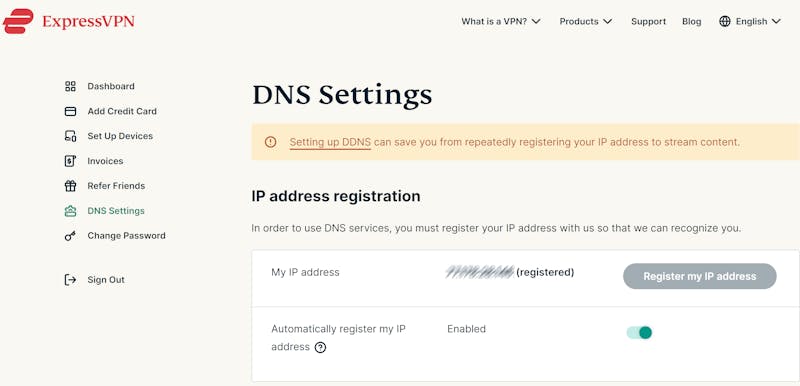Viewport: 800px width, 386px height.
Task: Click the Set Up Devices icon
Action: tap(70, 136)
